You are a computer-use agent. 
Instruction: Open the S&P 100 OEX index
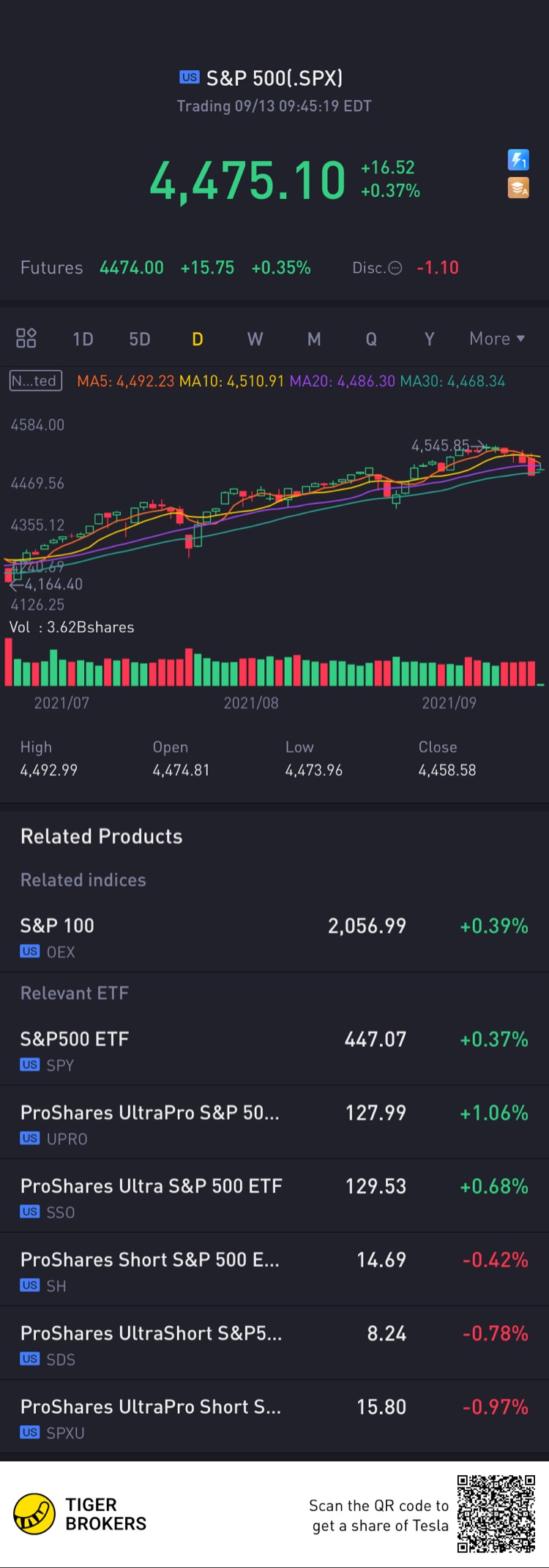[x=274, y=936]
